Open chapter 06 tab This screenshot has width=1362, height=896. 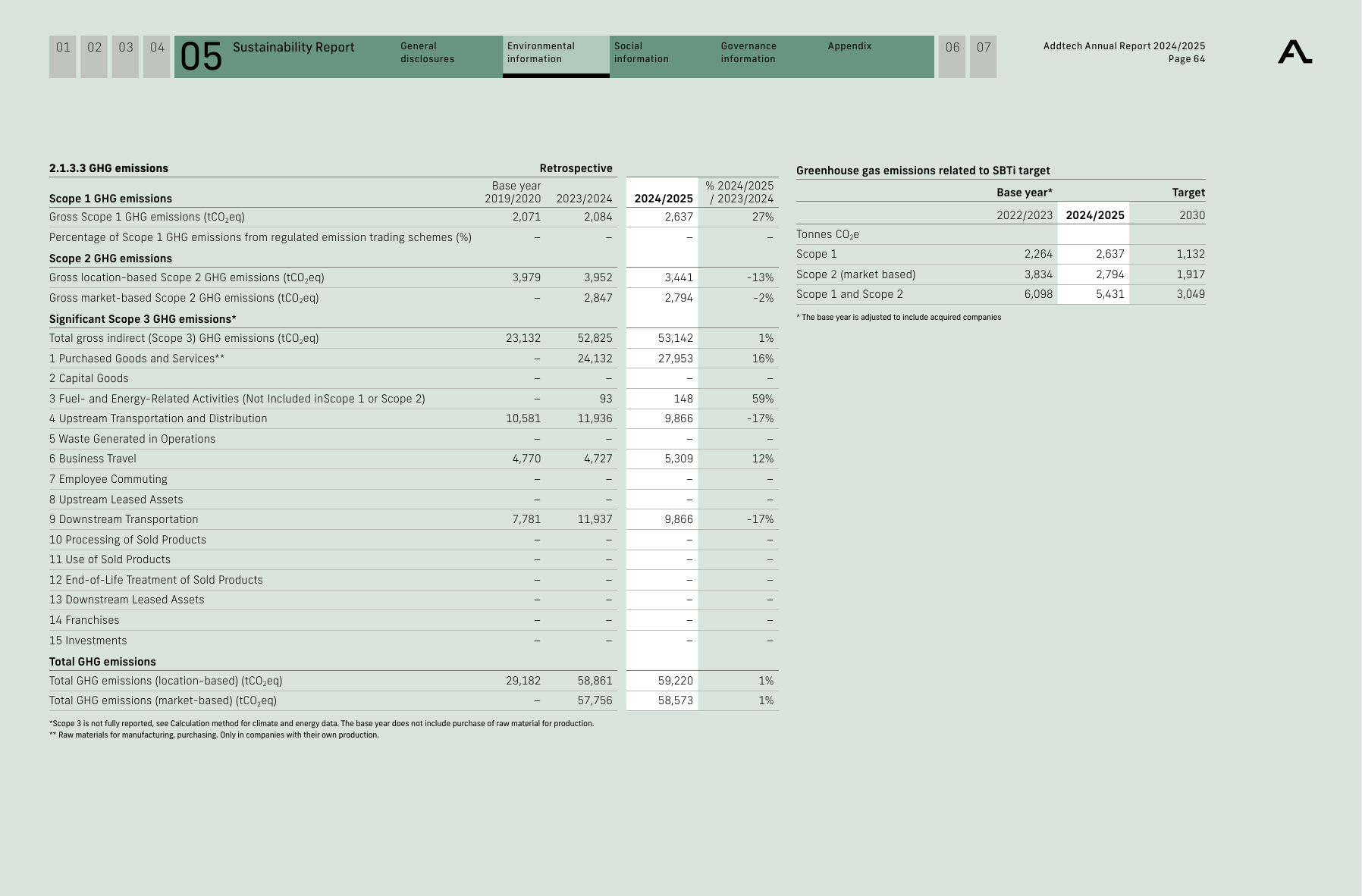[952, 56]
